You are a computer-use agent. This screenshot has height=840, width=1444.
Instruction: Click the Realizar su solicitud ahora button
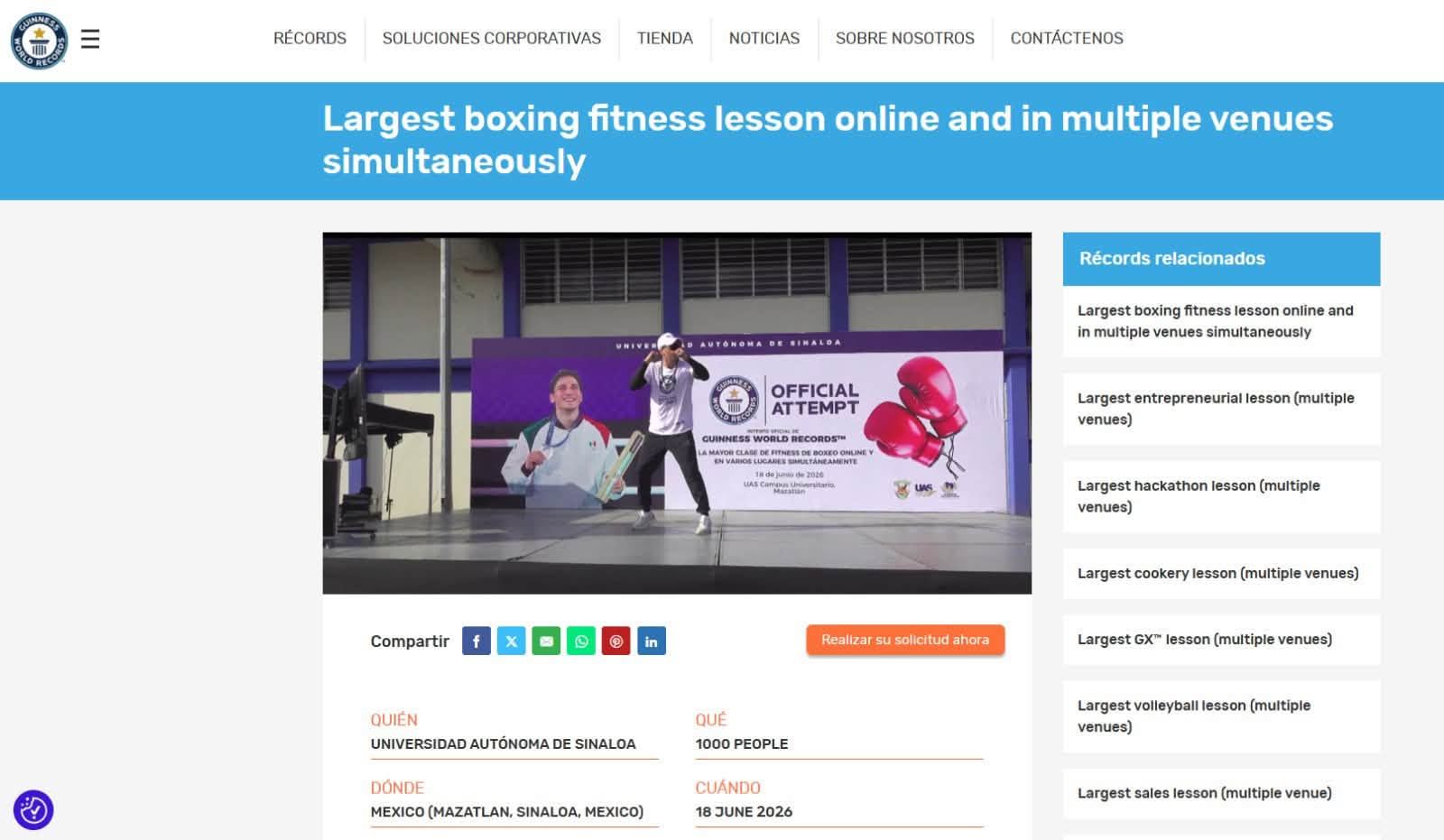(905, 640)
